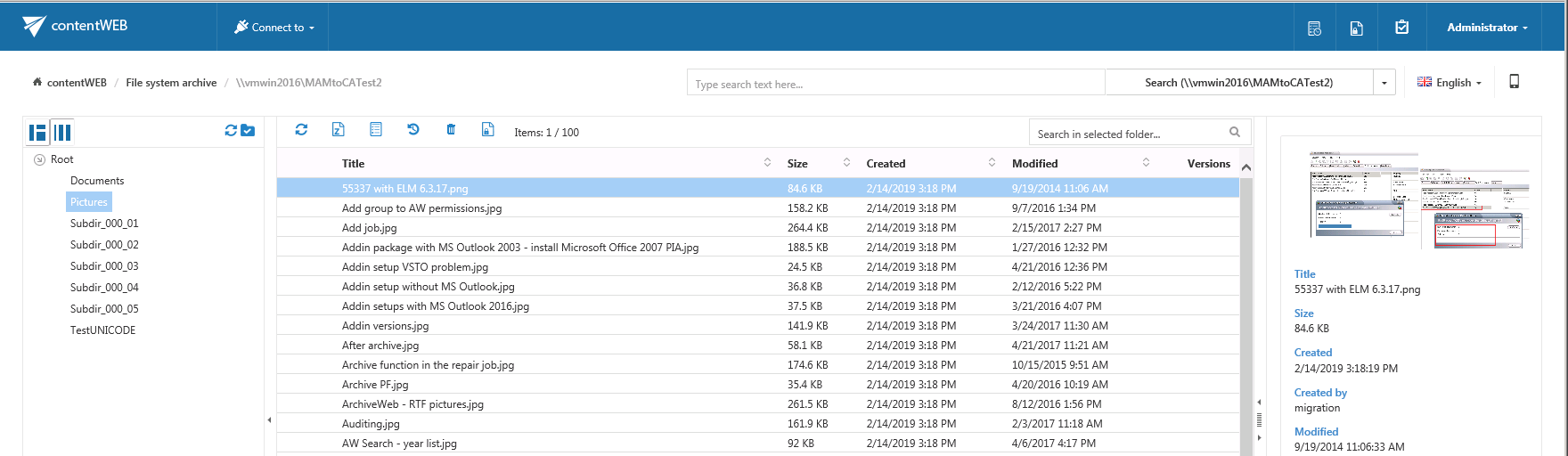Switch to the sidebar panel layout view
Image resolution: width=1568 pixels, height=456 pixels.
pos(37,133)
